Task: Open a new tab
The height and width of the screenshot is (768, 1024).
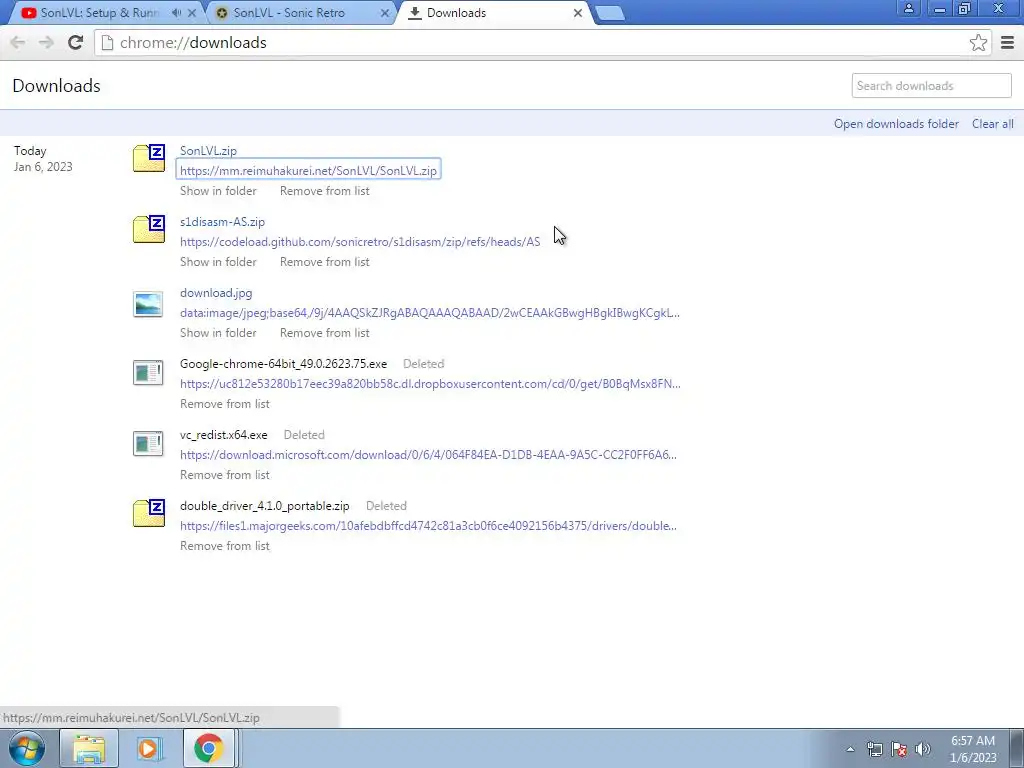Action: tap(610, 13)
